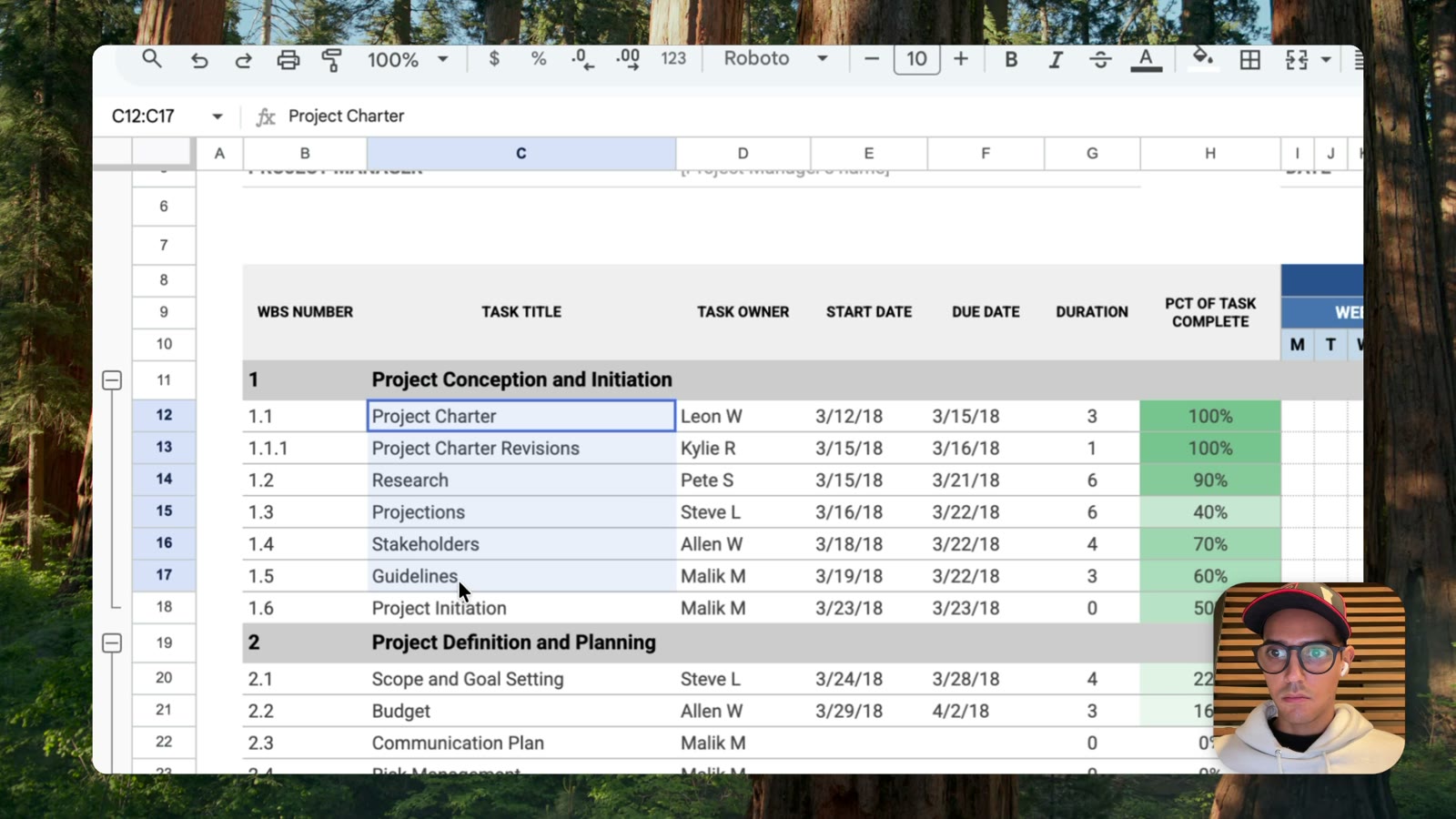Click the Communication Plan cell

coord(521,743)
